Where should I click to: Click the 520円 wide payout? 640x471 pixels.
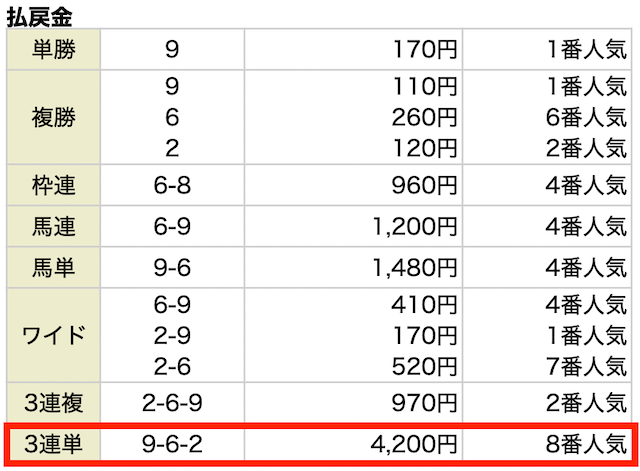(424, 366)
